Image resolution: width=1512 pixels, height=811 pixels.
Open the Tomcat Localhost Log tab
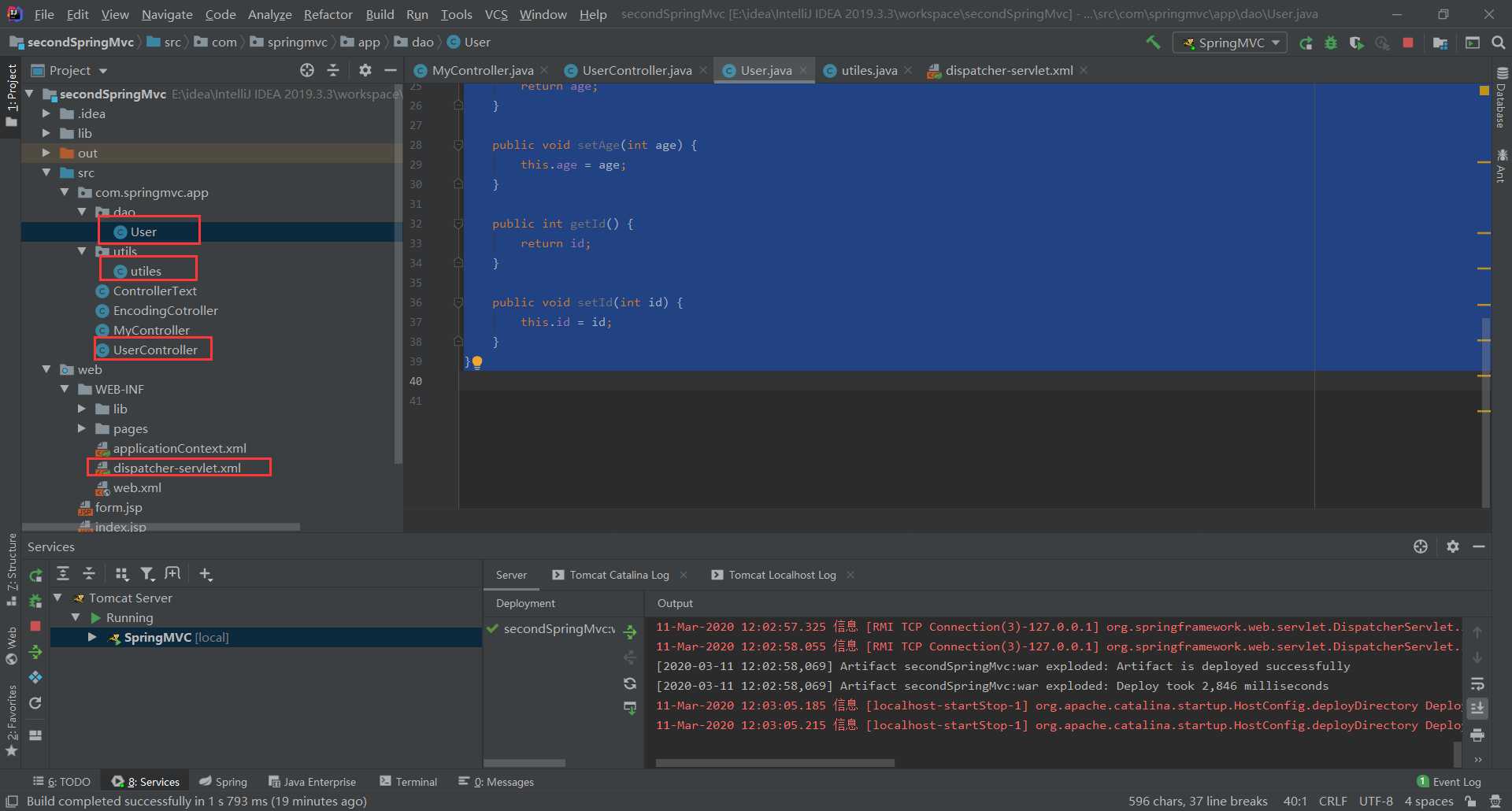pyautogui.click(x=782, y=575)
